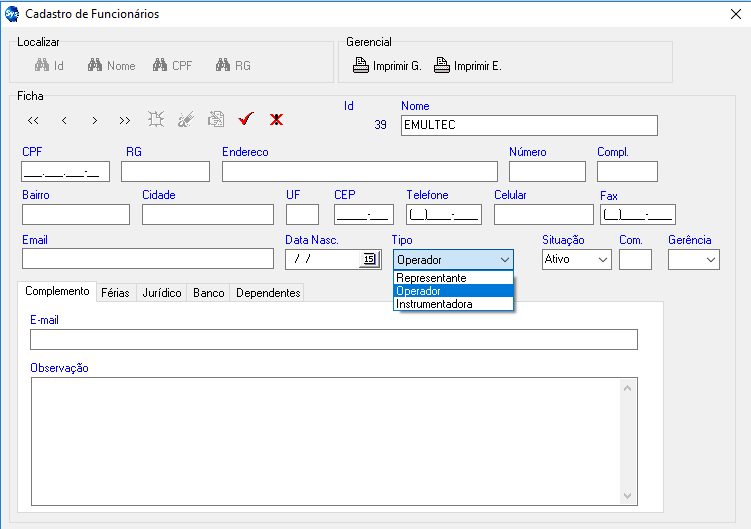
Task: Open the calendar picker for Data Nasc.
Action: click(369, 259)
